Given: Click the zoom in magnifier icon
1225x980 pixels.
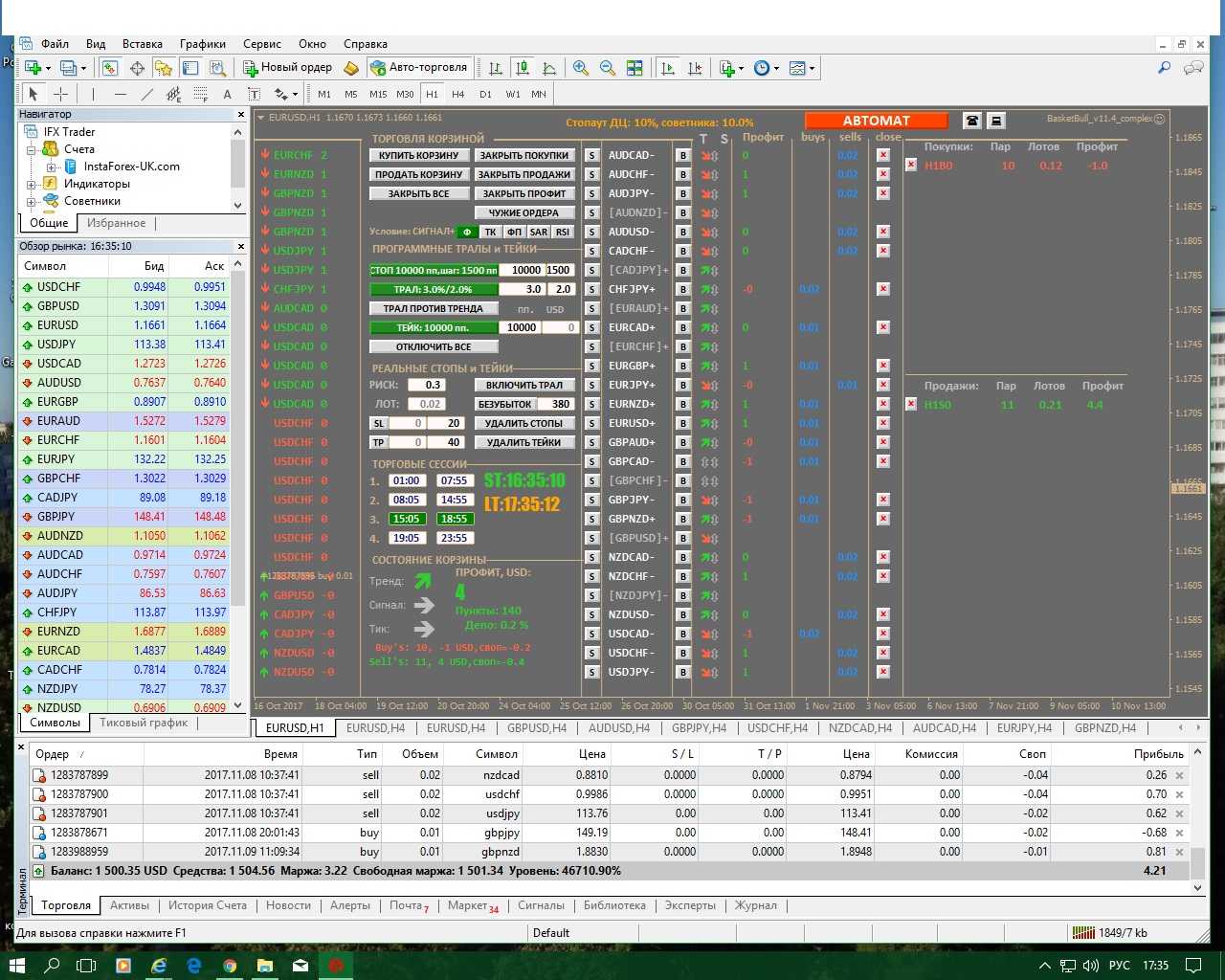Looking at the screenshot, I should point(580,68).
